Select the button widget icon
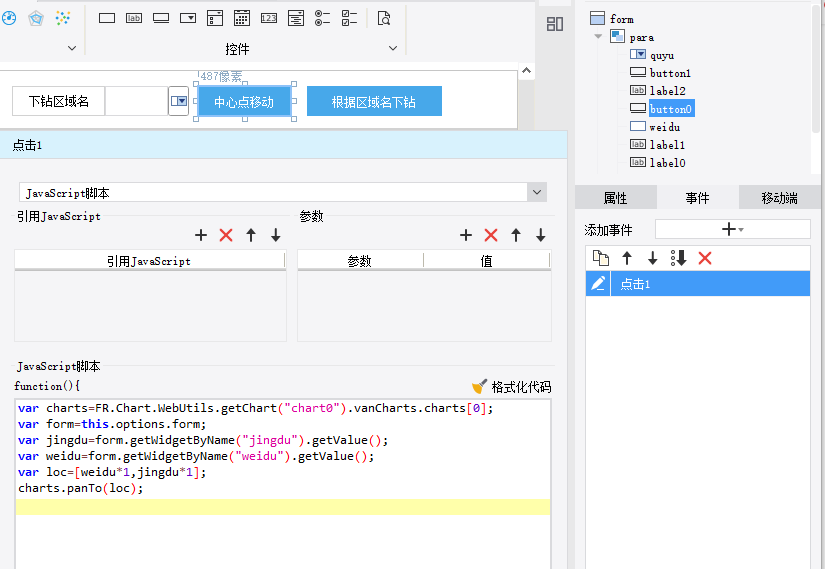Screen dimensions: 825x569 pos(161,18)
